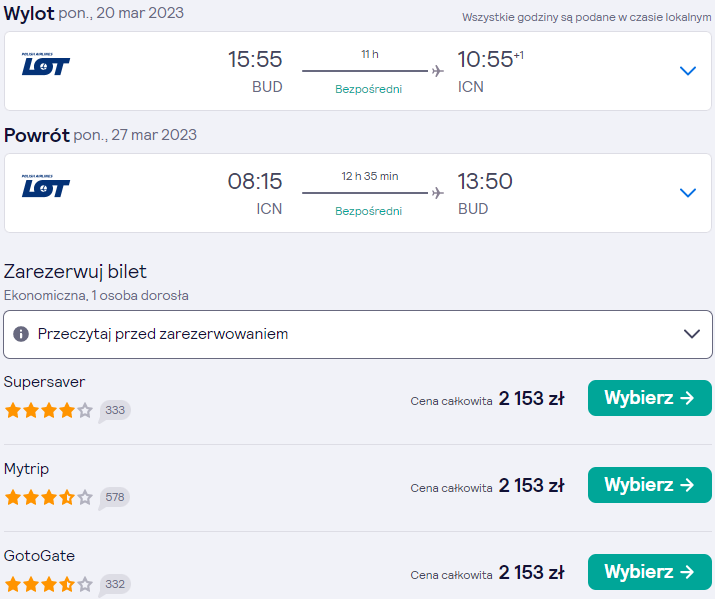
Task: Expand outbound flight BUD to ICN details
Action: (x=688, y=71)
